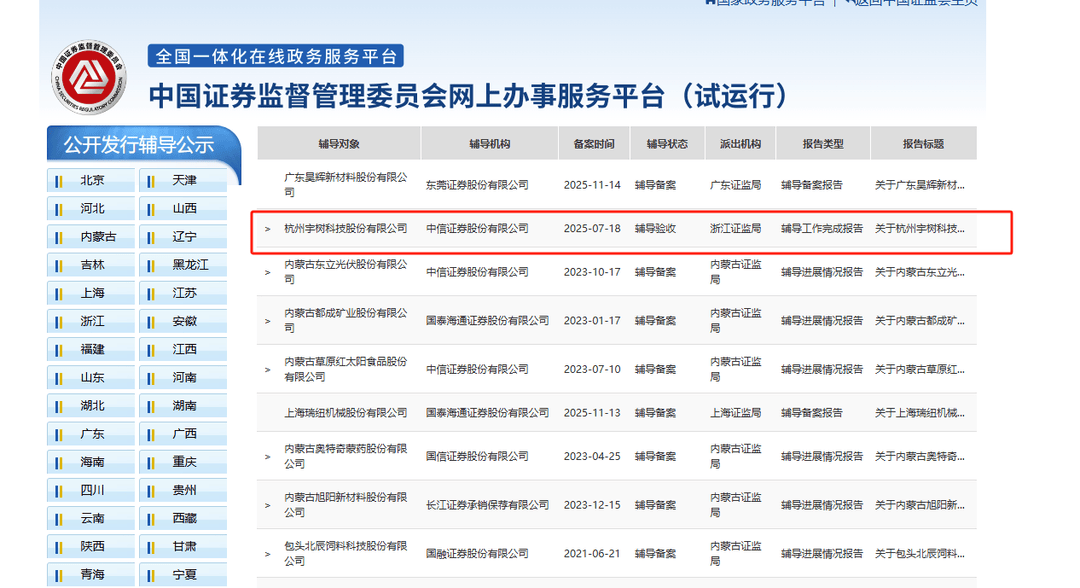
Task: Click the 辅导机构 column header
Action: [x=490, y=144]
